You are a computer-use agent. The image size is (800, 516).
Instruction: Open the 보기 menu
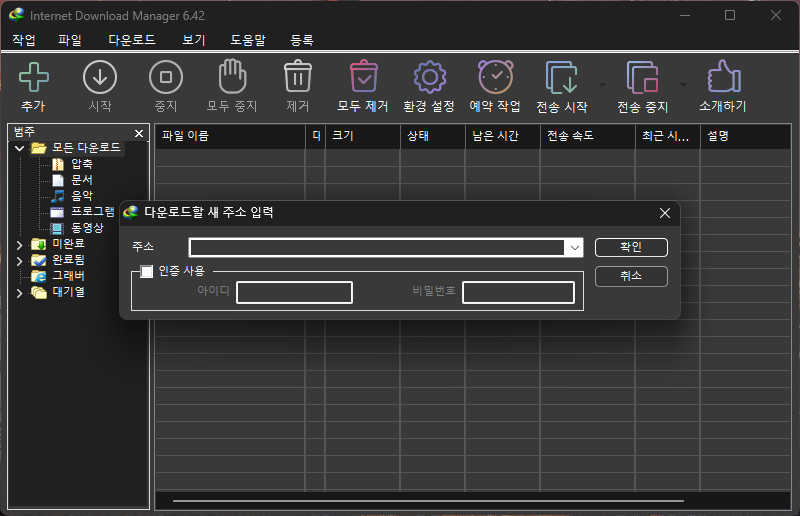point(194,40)
